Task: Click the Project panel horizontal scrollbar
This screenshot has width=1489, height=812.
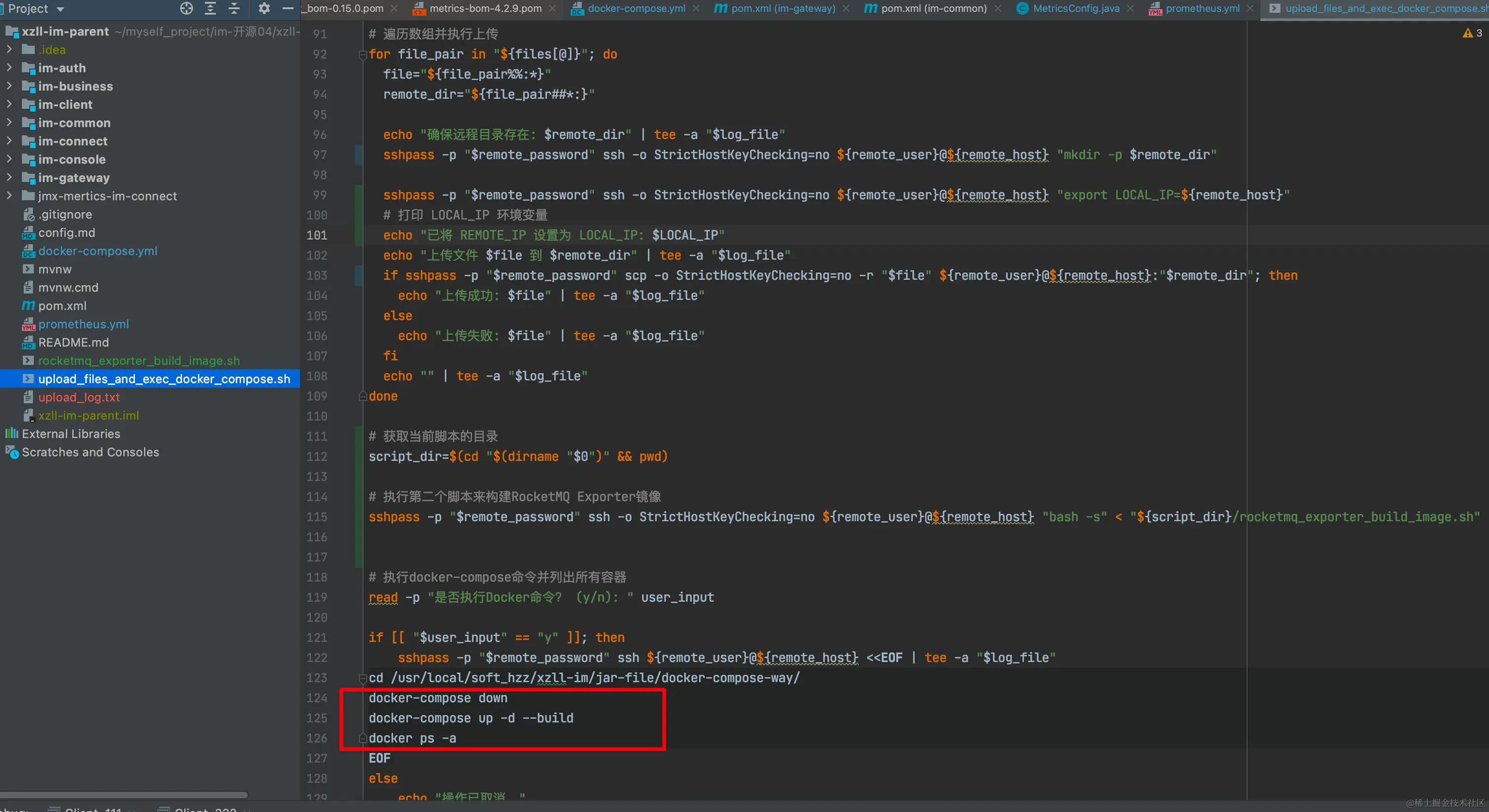Action: tap(124, 795)
